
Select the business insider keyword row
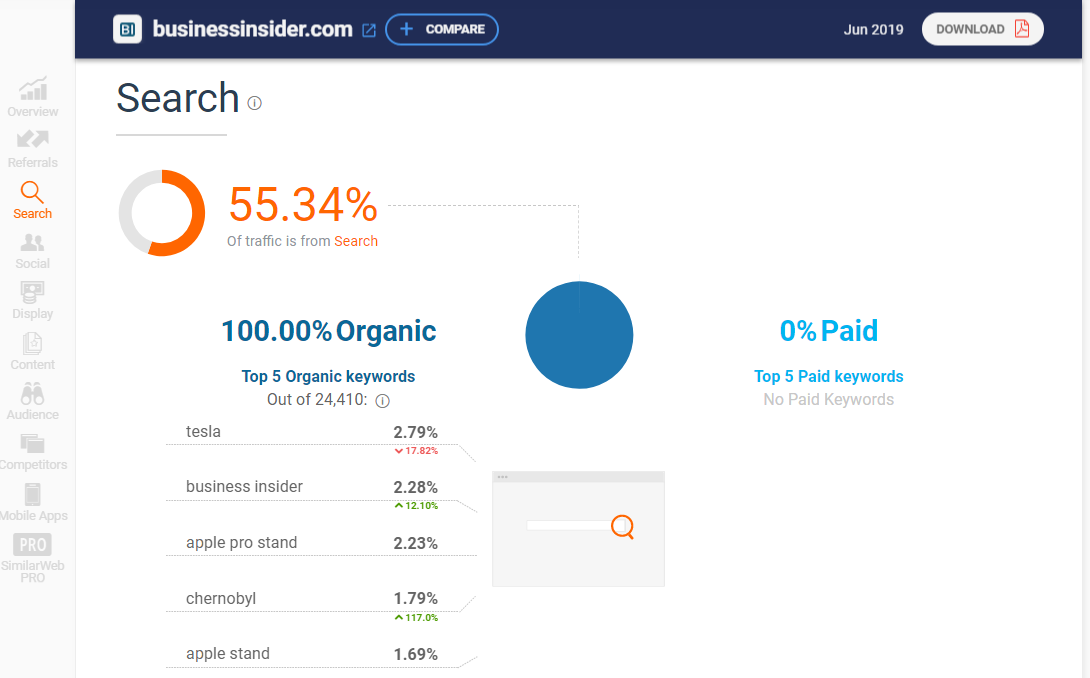click(x=311, y=487)
